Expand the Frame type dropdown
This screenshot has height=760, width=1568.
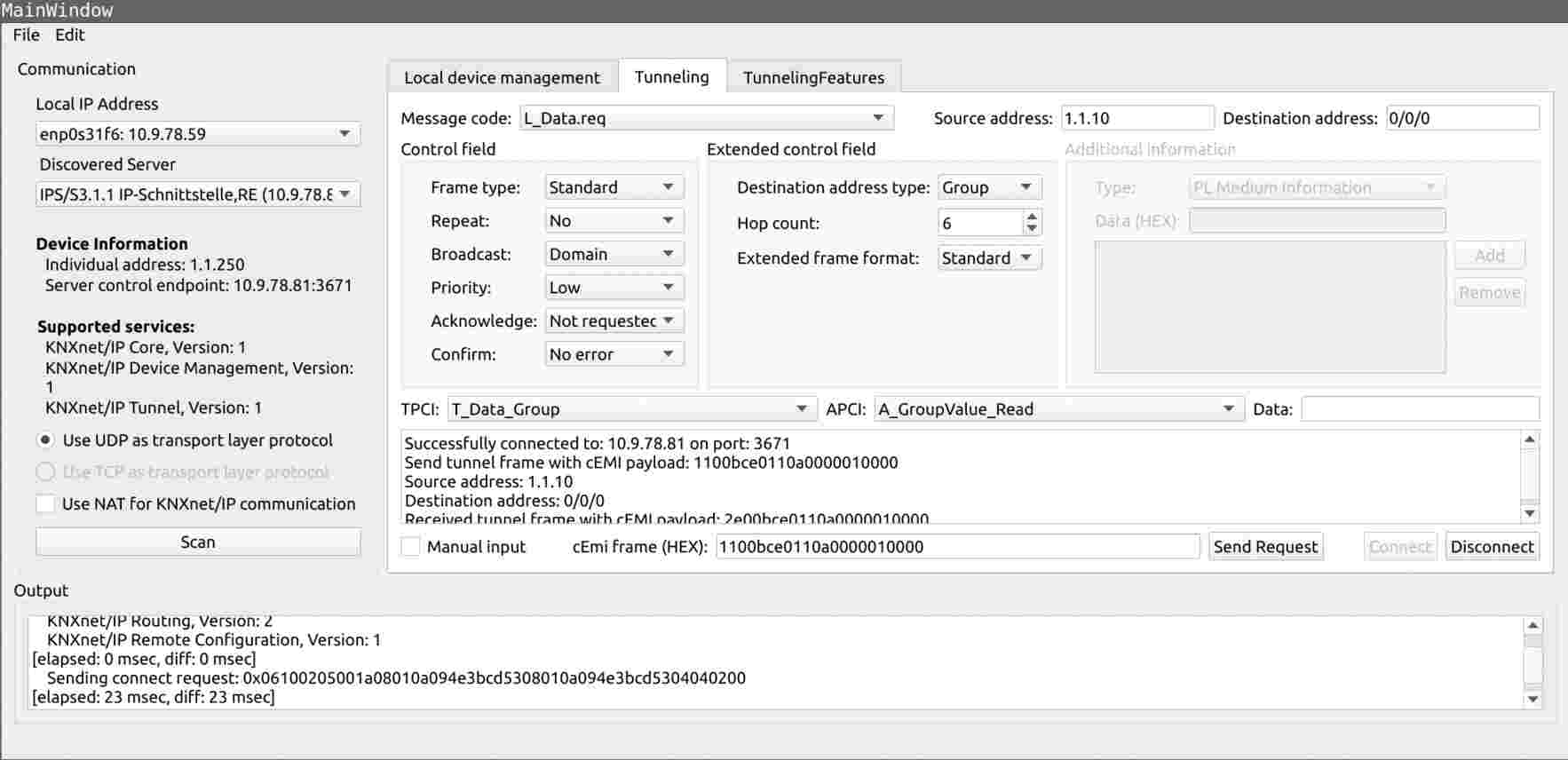pos(614,187)
